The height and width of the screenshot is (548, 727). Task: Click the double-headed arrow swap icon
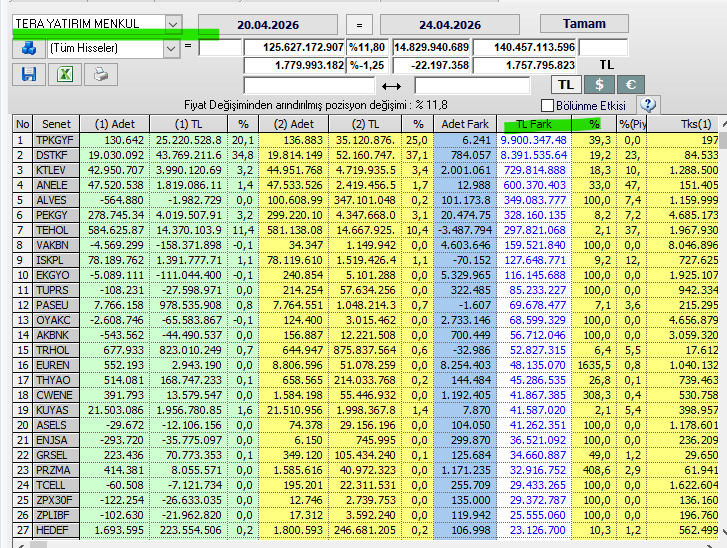(x=392, y=86)
